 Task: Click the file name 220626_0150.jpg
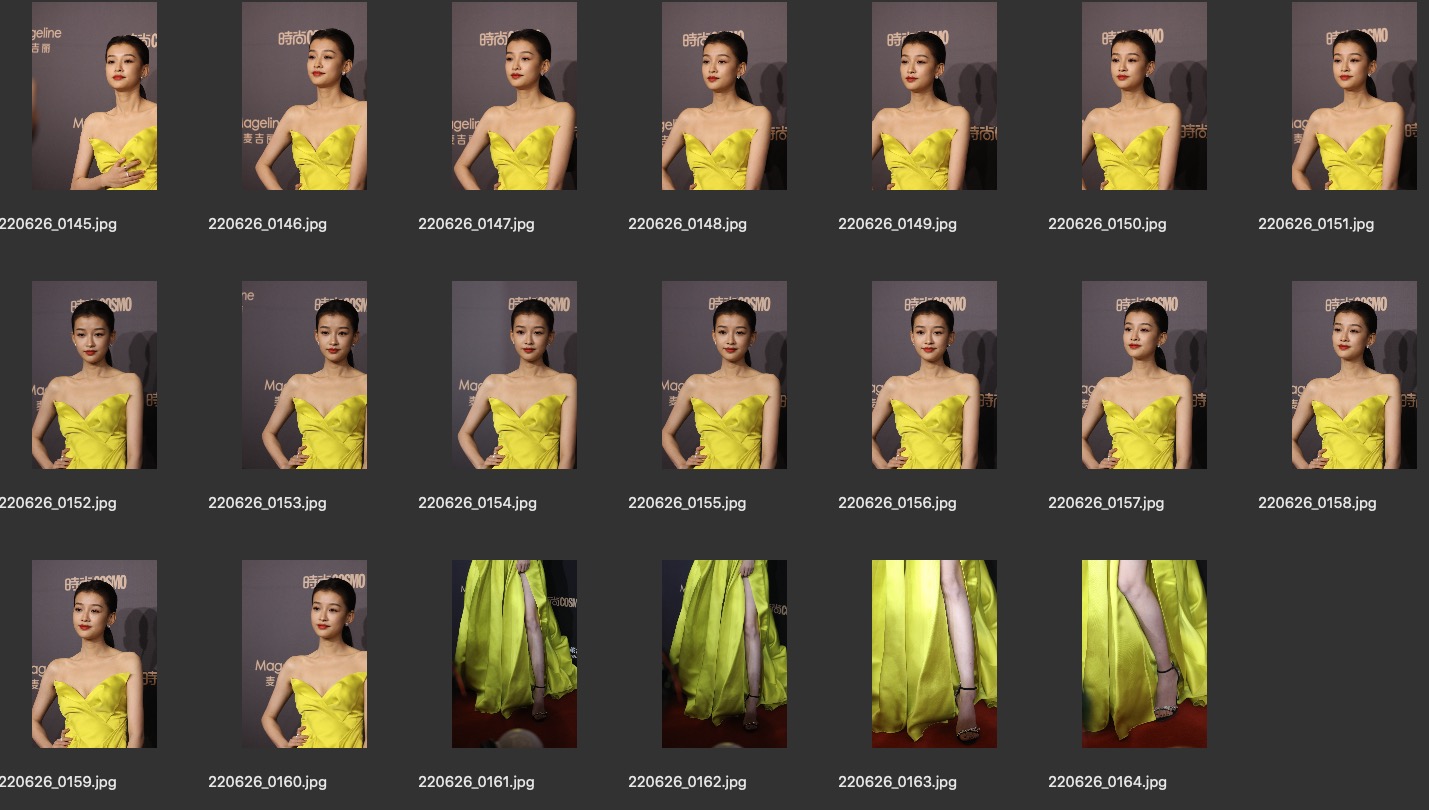pos(1107,224)
